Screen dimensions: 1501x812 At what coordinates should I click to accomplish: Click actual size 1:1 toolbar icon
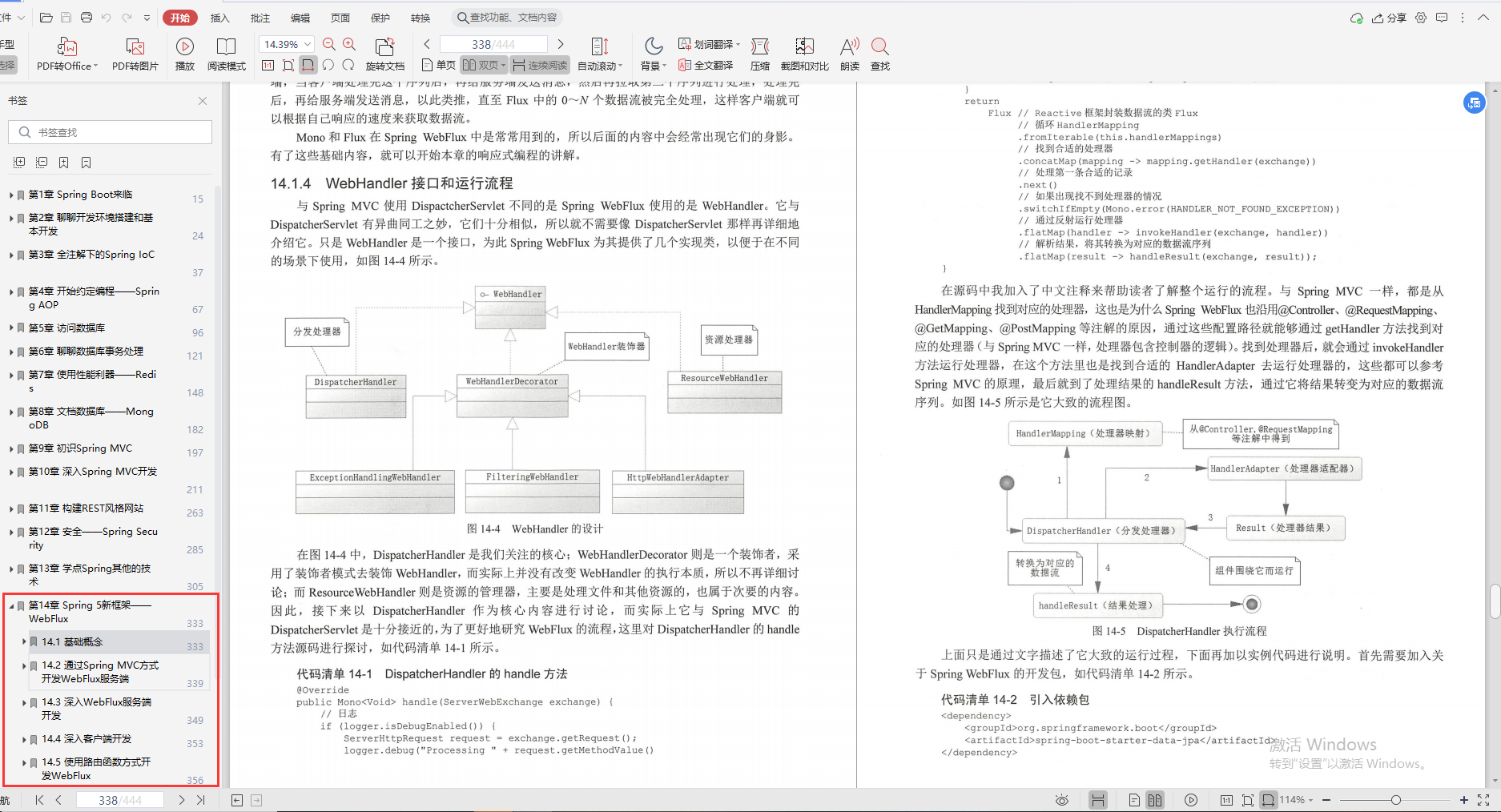(268, 65)
